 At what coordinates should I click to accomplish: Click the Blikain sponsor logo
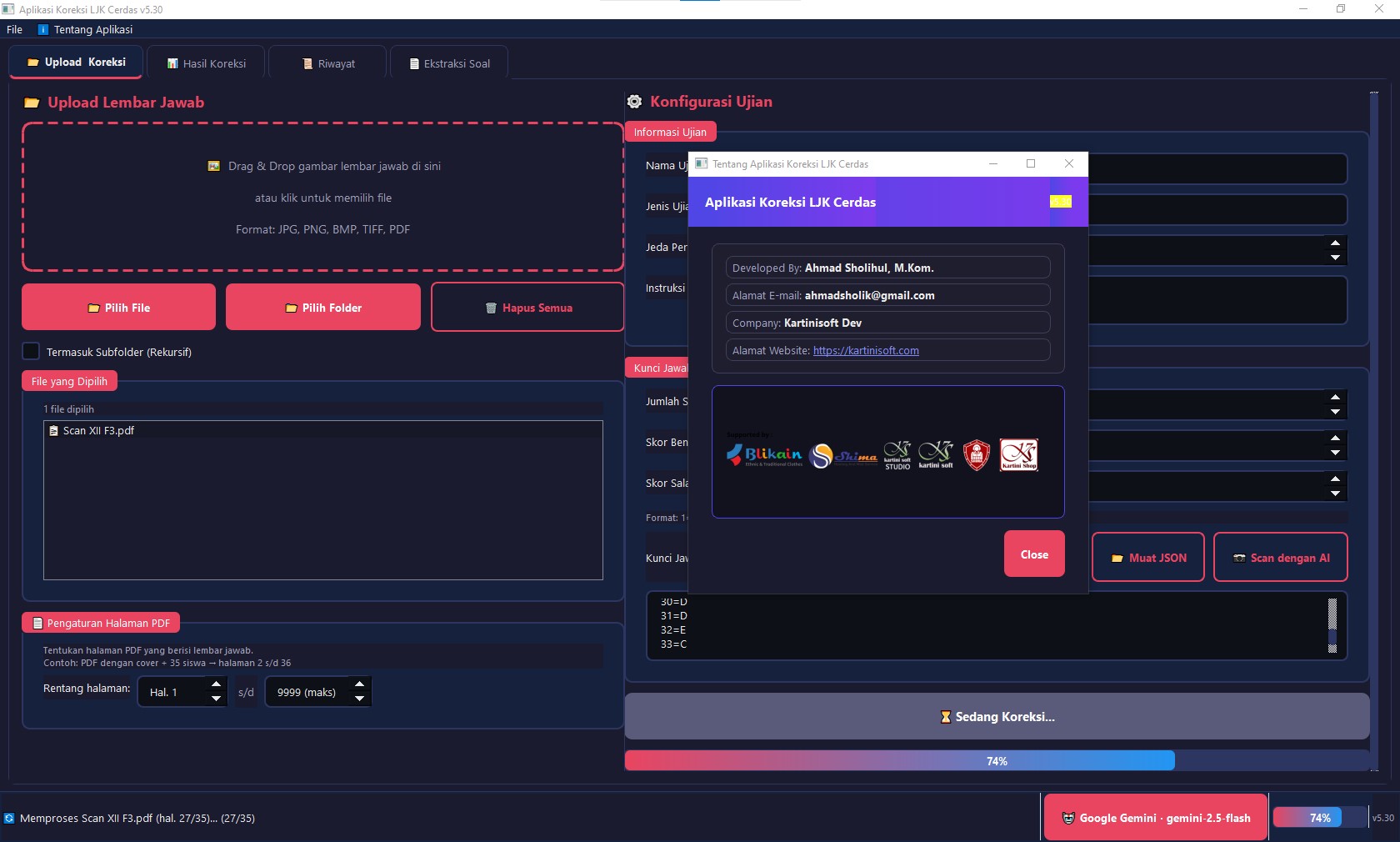point(763,455)
